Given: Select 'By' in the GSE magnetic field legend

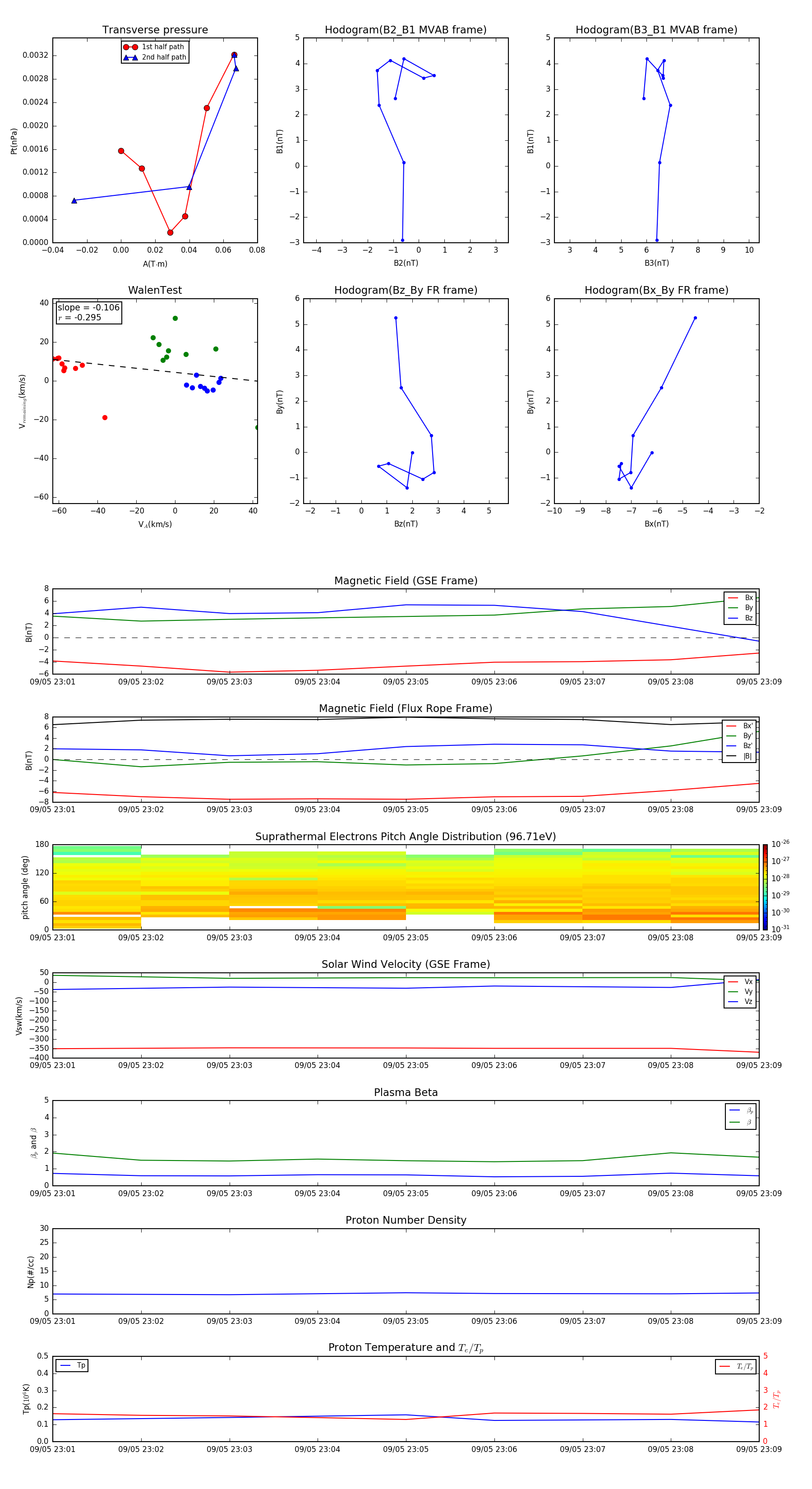Looking at the screenshot, I should tap(740, 607).
